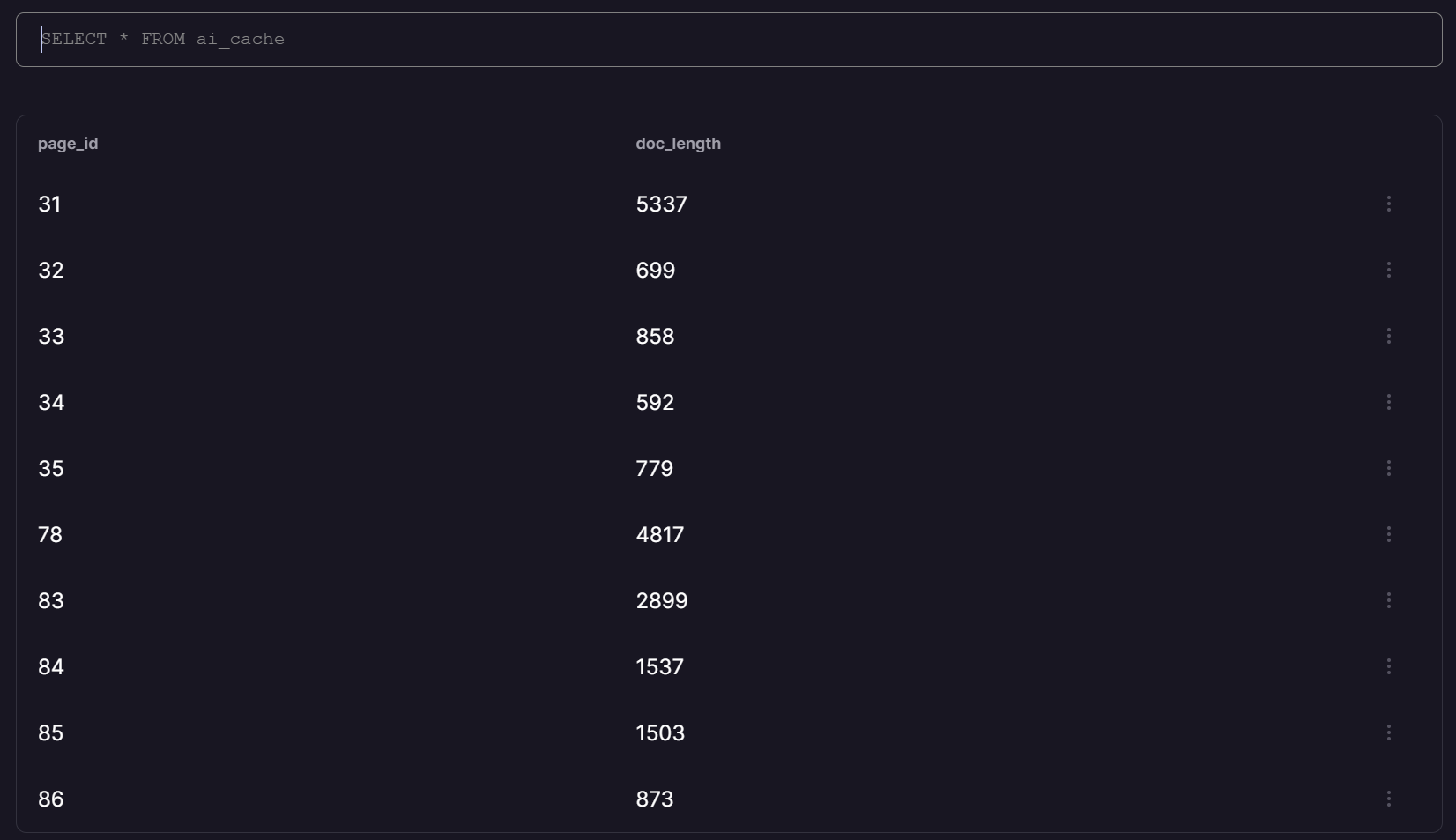The height and width of the screenshot is (840, 1456).
Task: Click the page_id cell showing 78
Action: point(50,535)
